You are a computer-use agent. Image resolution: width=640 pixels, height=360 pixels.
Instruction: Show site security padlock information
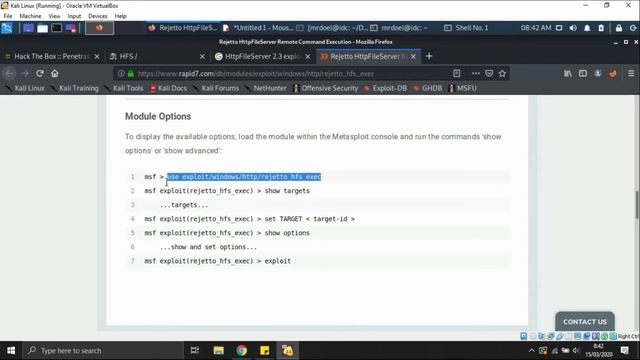click(x=131, y=73)
